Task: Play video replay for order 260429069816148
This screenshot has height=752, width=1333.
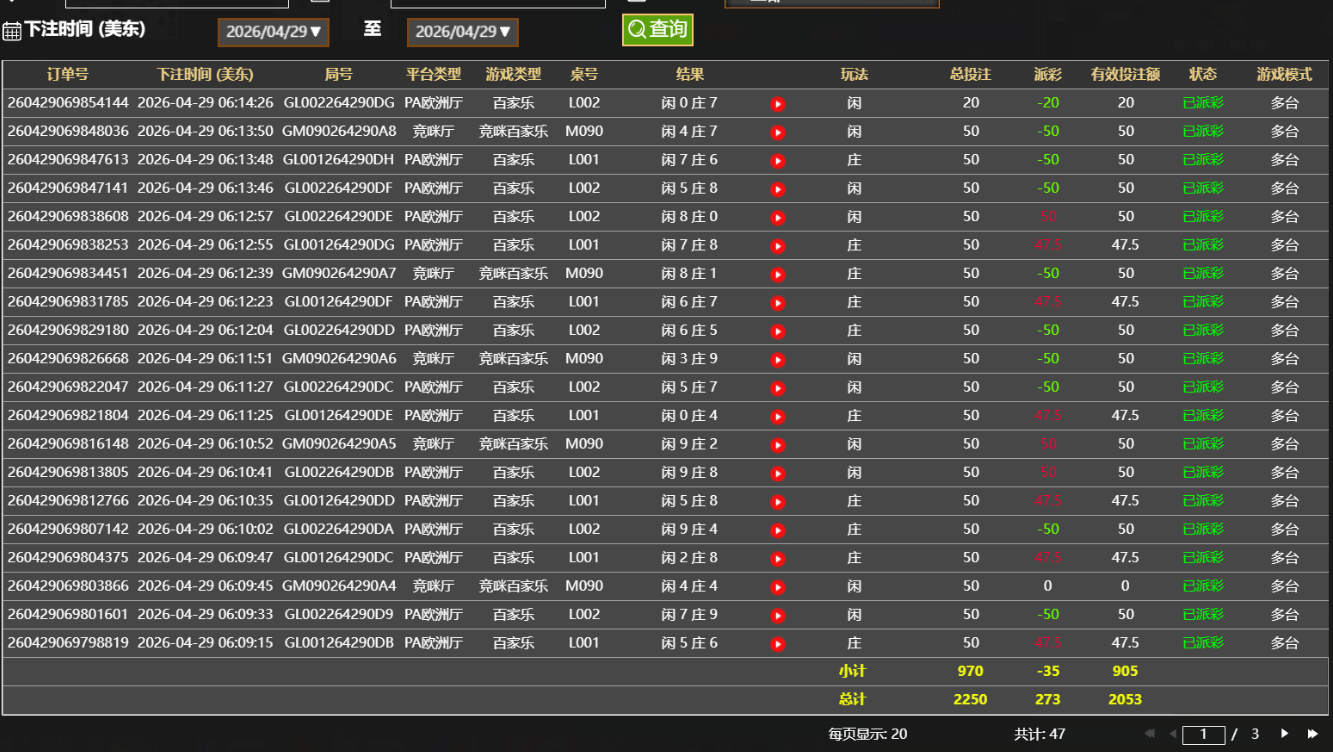Action: pos(778,445)
